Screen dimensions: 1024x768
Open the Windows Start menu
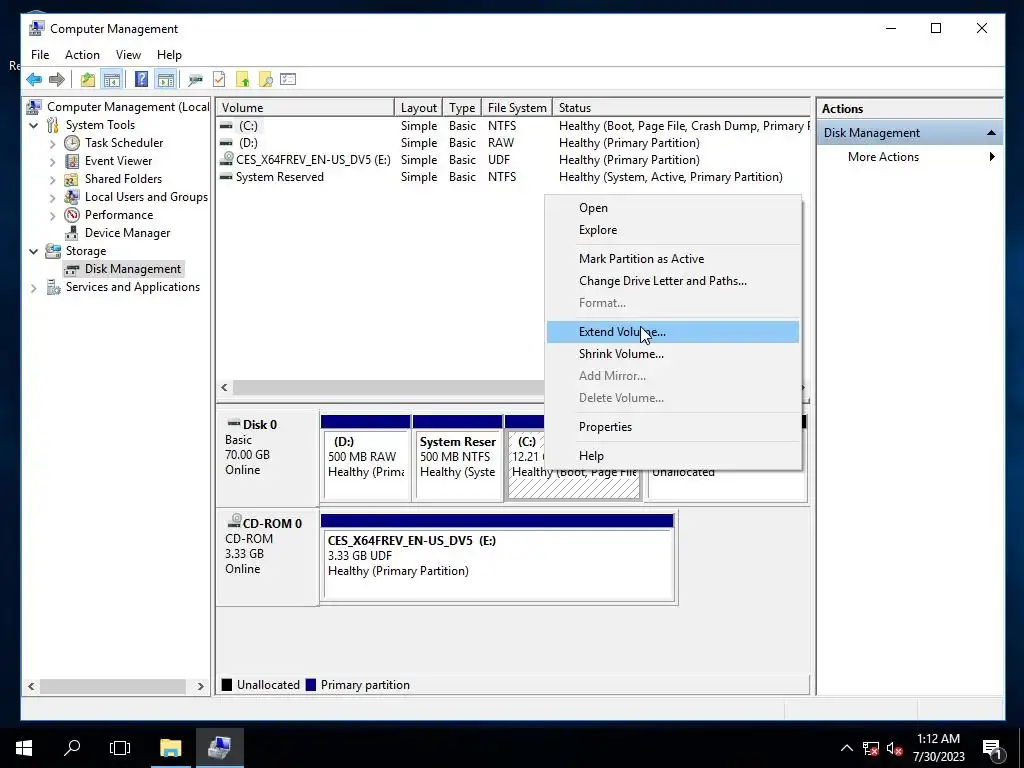point(24,748)
